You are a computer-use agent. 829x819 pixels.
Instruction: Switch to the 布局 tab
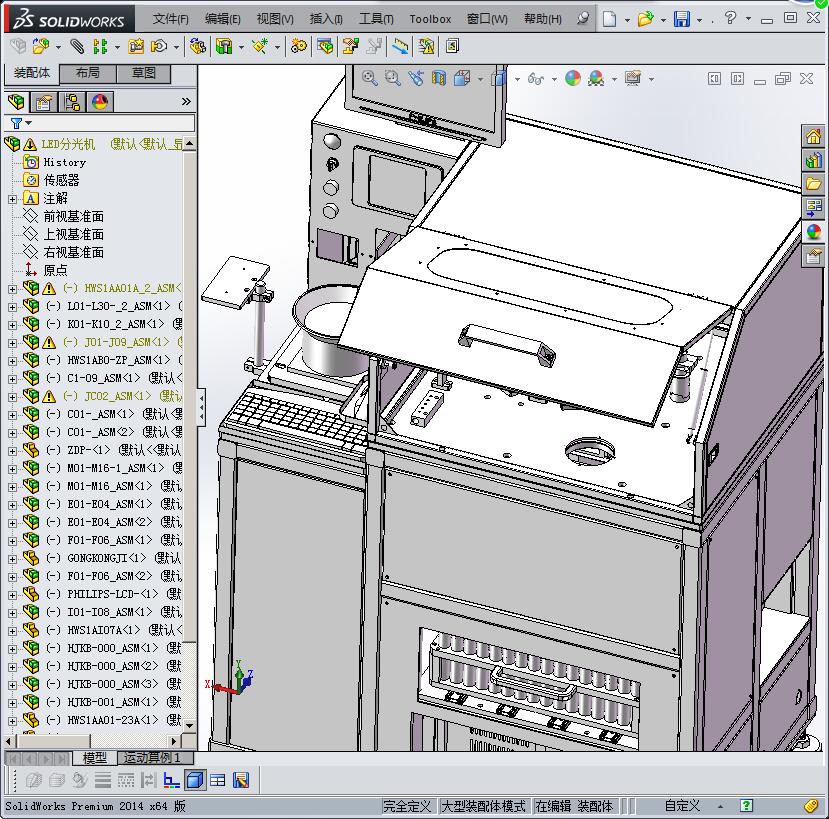tap(88, 73)
